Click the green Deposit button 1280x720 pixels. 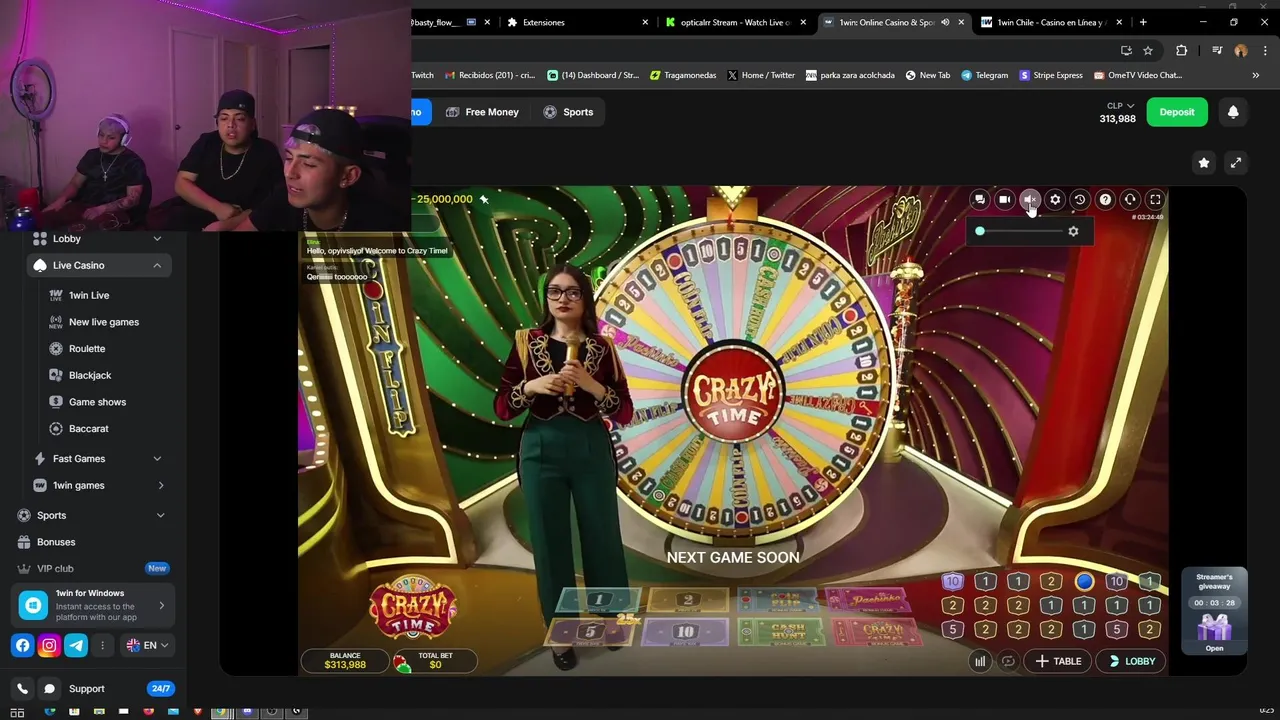[x=1177, y=112]
